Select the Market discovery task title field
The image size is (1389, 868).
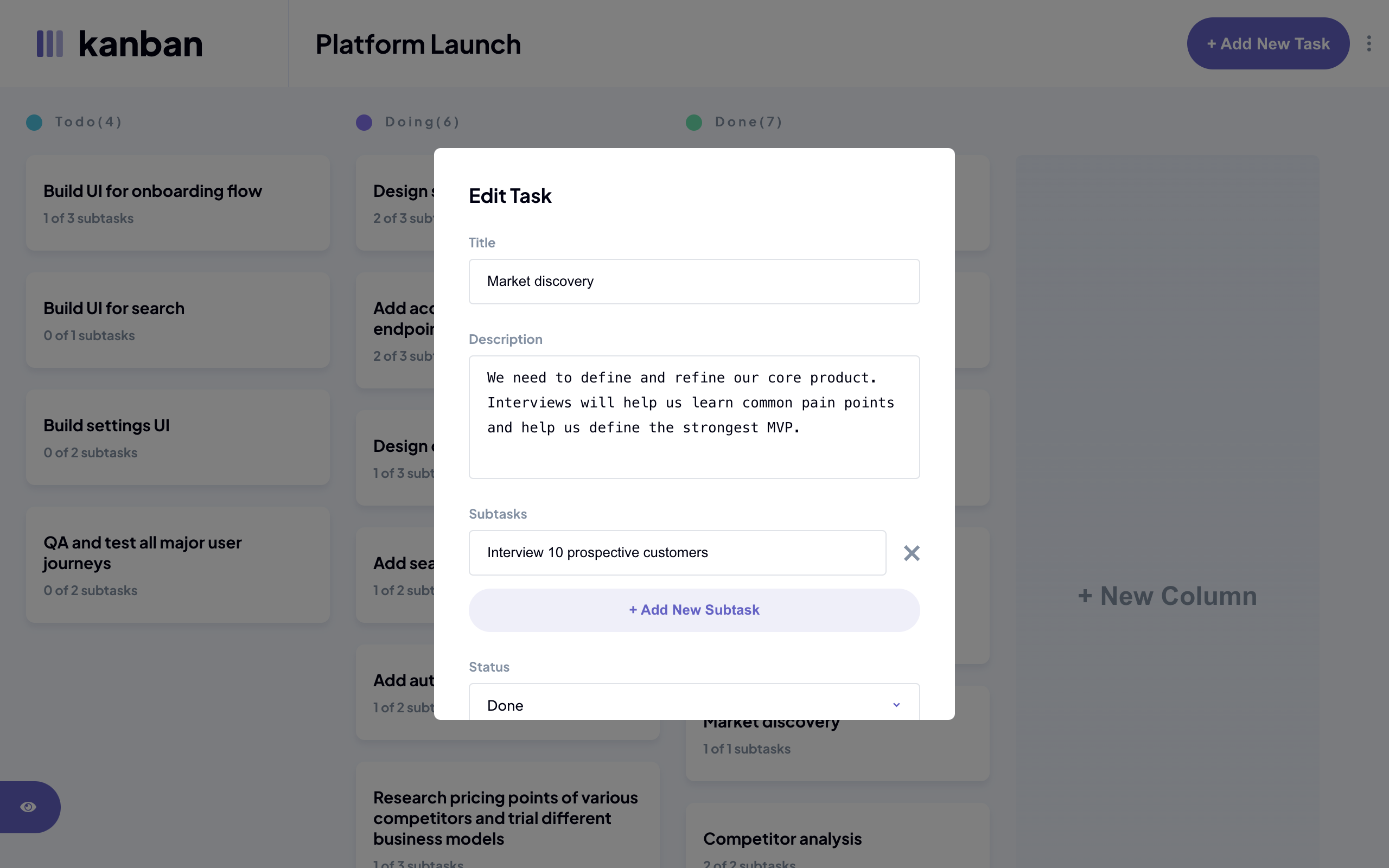(694, 281)
